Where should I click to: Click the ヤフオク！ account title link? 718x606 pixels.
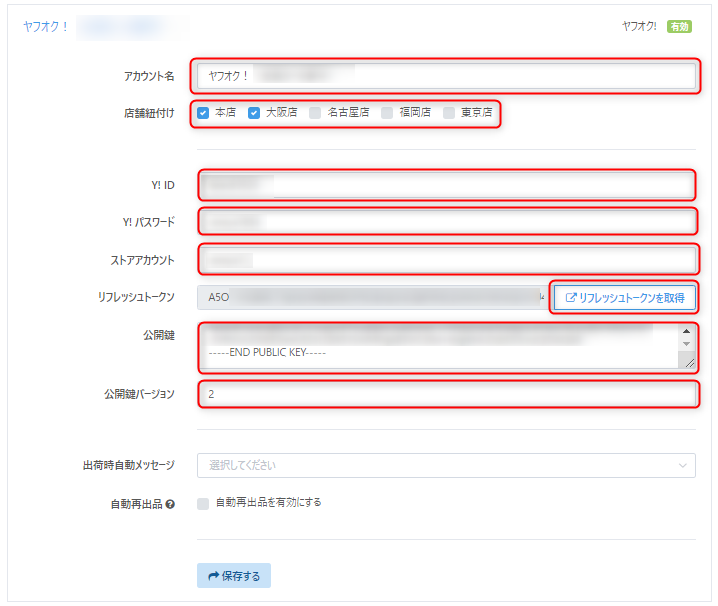pos(46,27)
